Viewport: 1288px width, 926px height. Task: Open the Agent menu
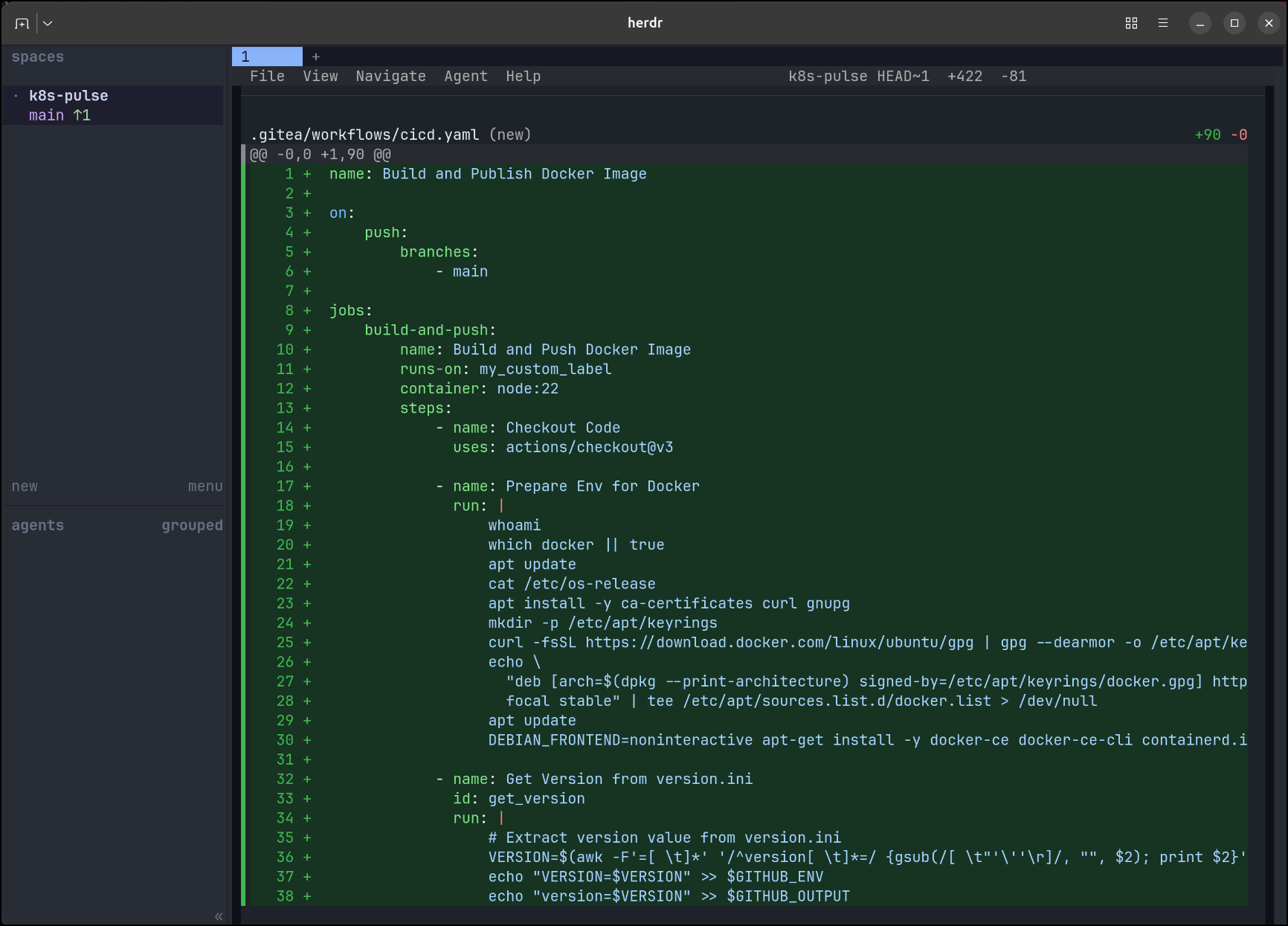(466, 76)
